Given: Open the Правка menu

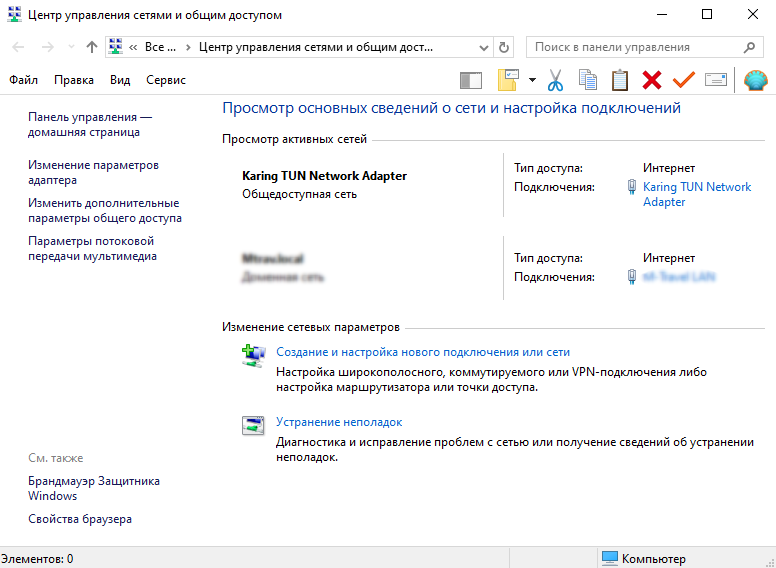Looking at the screenshot, I should click(74, 80).
